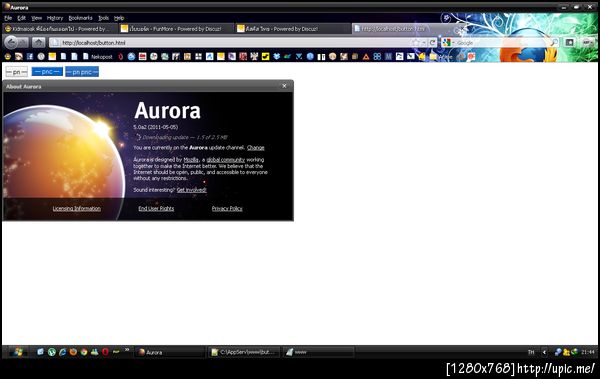Viewport: 600px width, 379px height.
Task: Click the 21:44 taskbar clock
Action: click(x=588, y=352)
